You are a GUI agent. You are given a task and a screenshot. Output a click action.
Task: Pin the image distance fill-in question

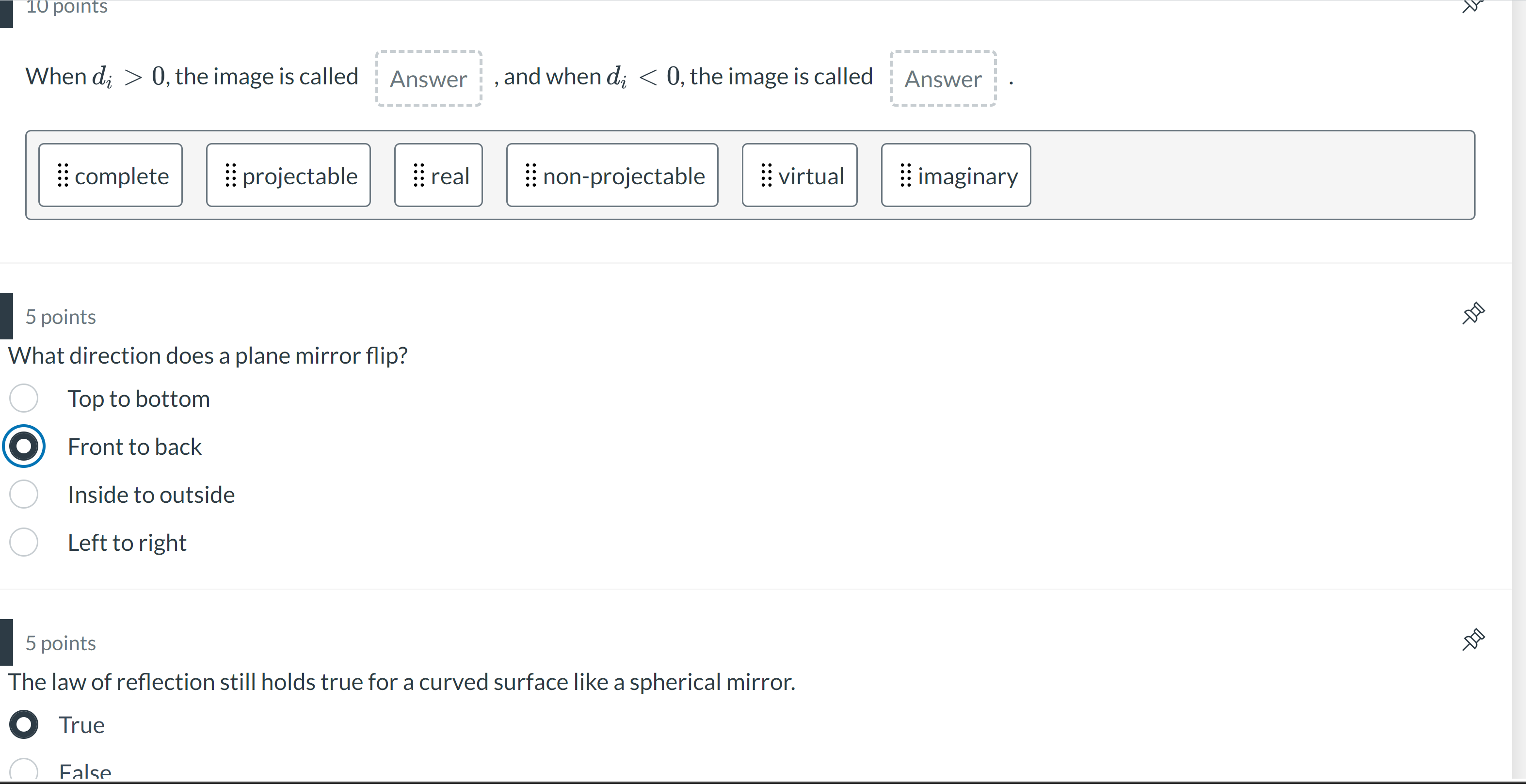tap(1472, 6)
